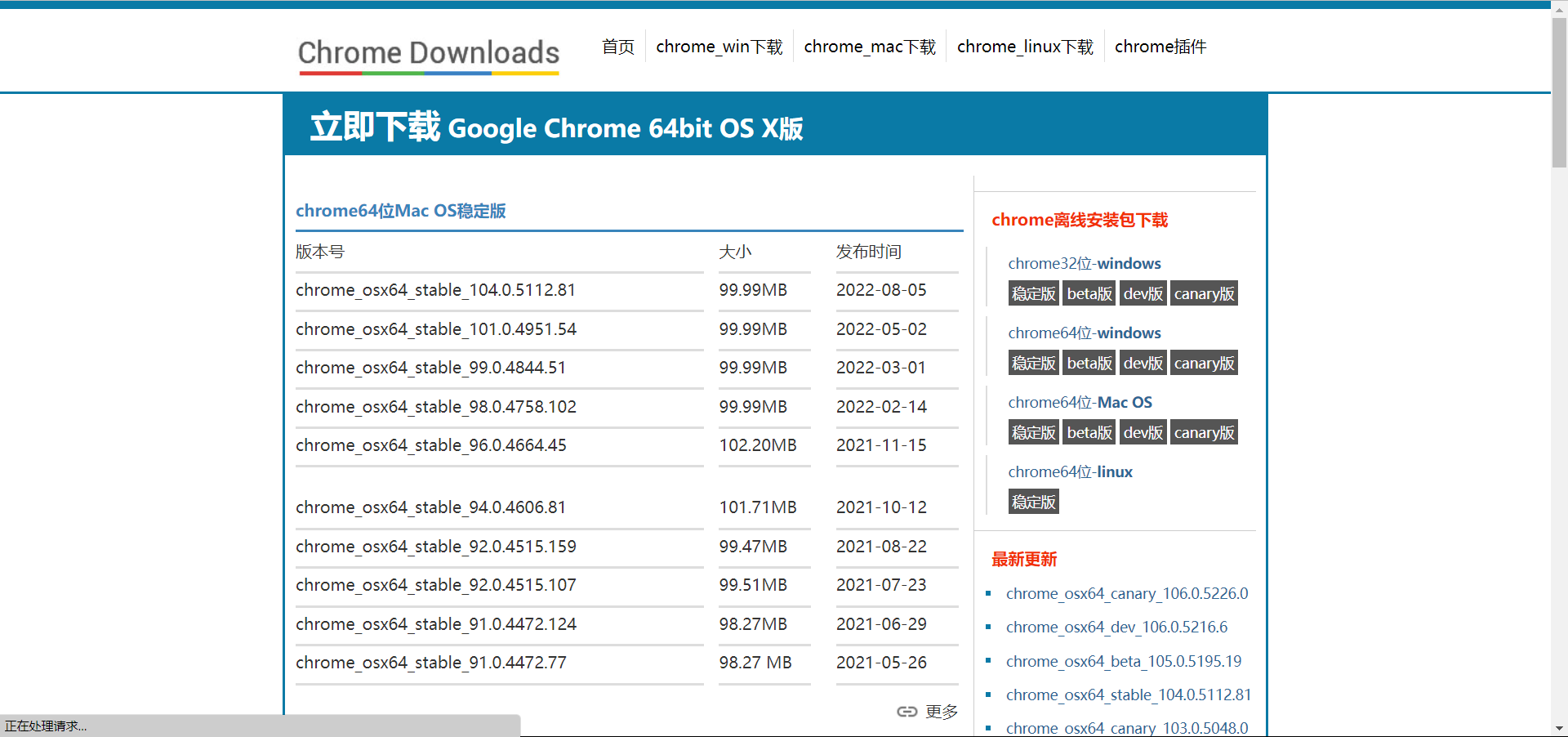Open chrome_osx64_dev_106.0.5216.6 in latest updates
1568x737 pixels.
click(1117, 627)
